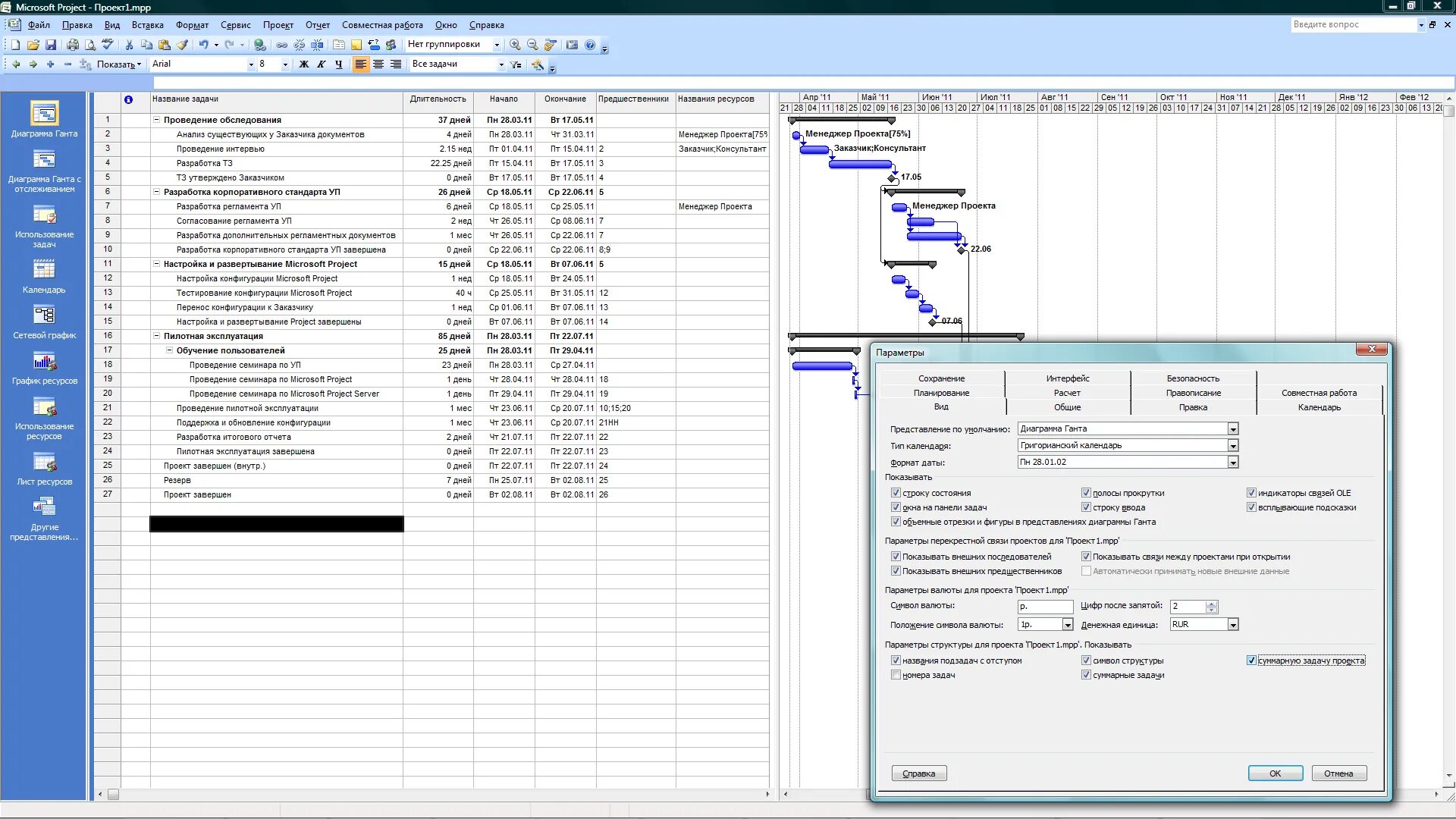Toggle bold formatting (Ж) button
The image size is (1456, 819).
304,64
